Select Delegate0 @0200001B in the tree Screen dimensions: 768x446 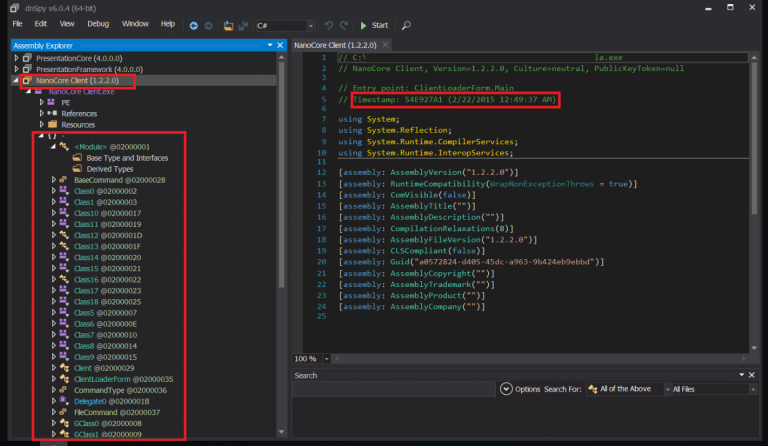point(111,401)
